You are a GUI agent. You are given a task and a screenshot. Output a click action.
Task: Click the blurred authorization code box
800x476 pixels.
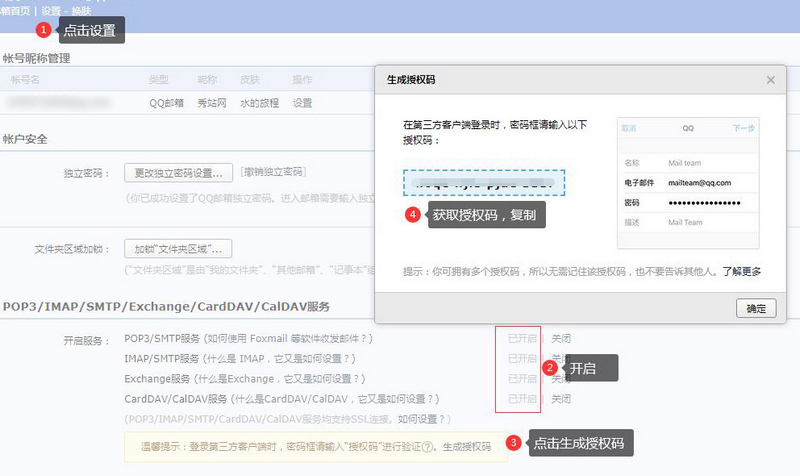(x=484, y=183)
